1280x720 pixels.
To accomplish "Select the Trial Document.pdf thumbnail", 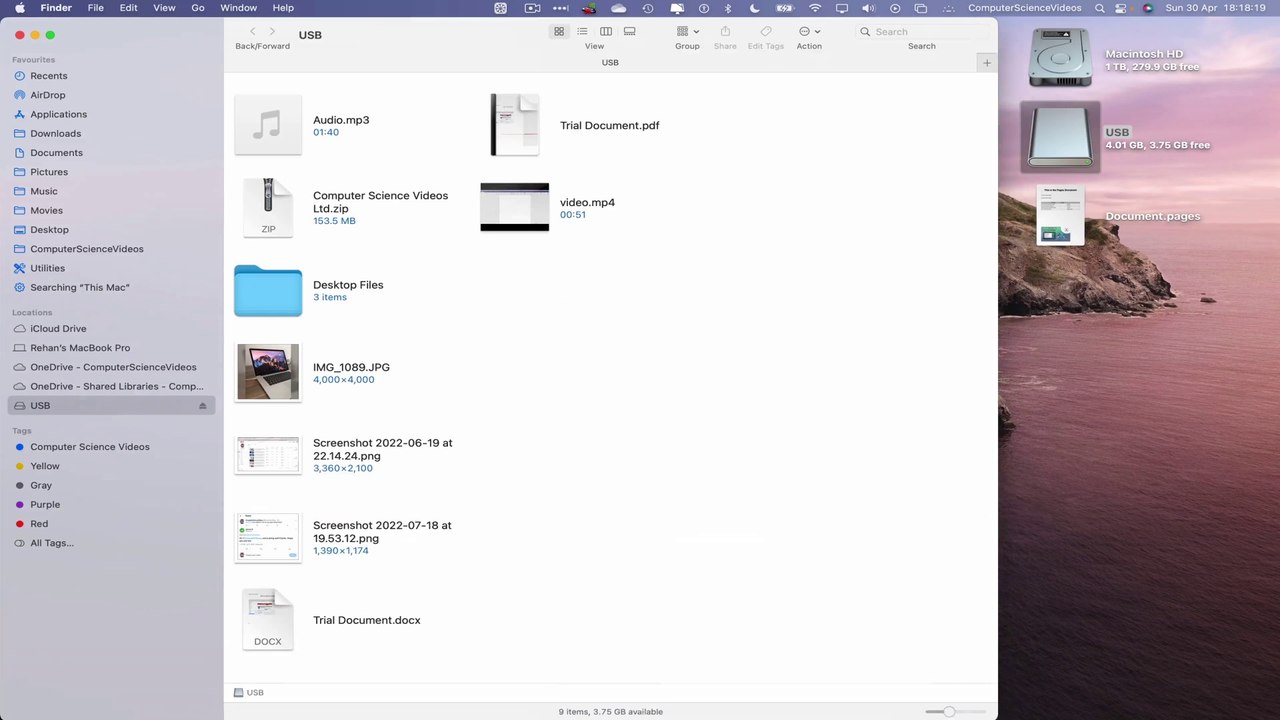I will (515, 125).
